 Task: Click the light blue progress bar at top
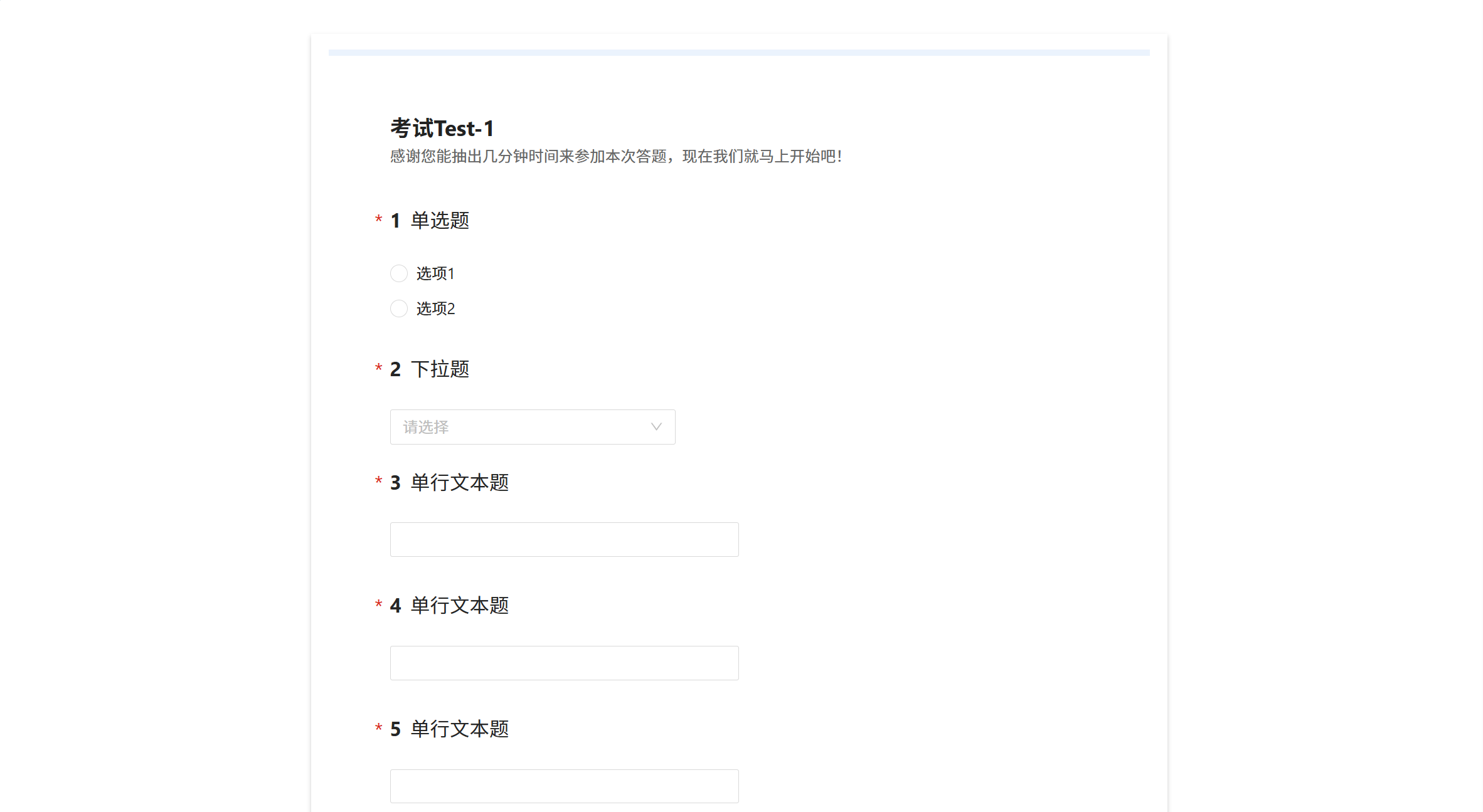click(738, 53)
